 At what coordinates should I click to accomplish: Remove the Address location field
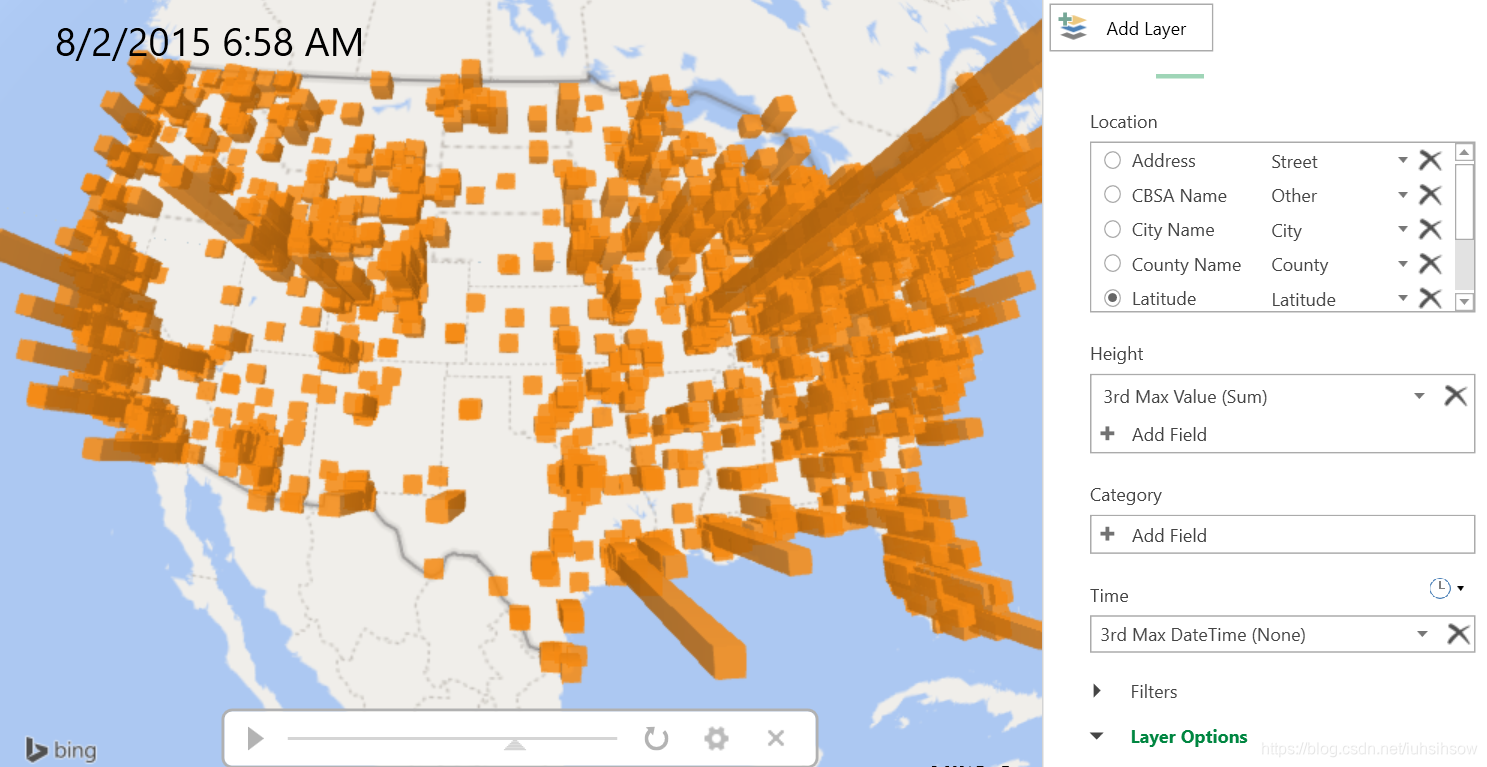[x=1430, y=160]
